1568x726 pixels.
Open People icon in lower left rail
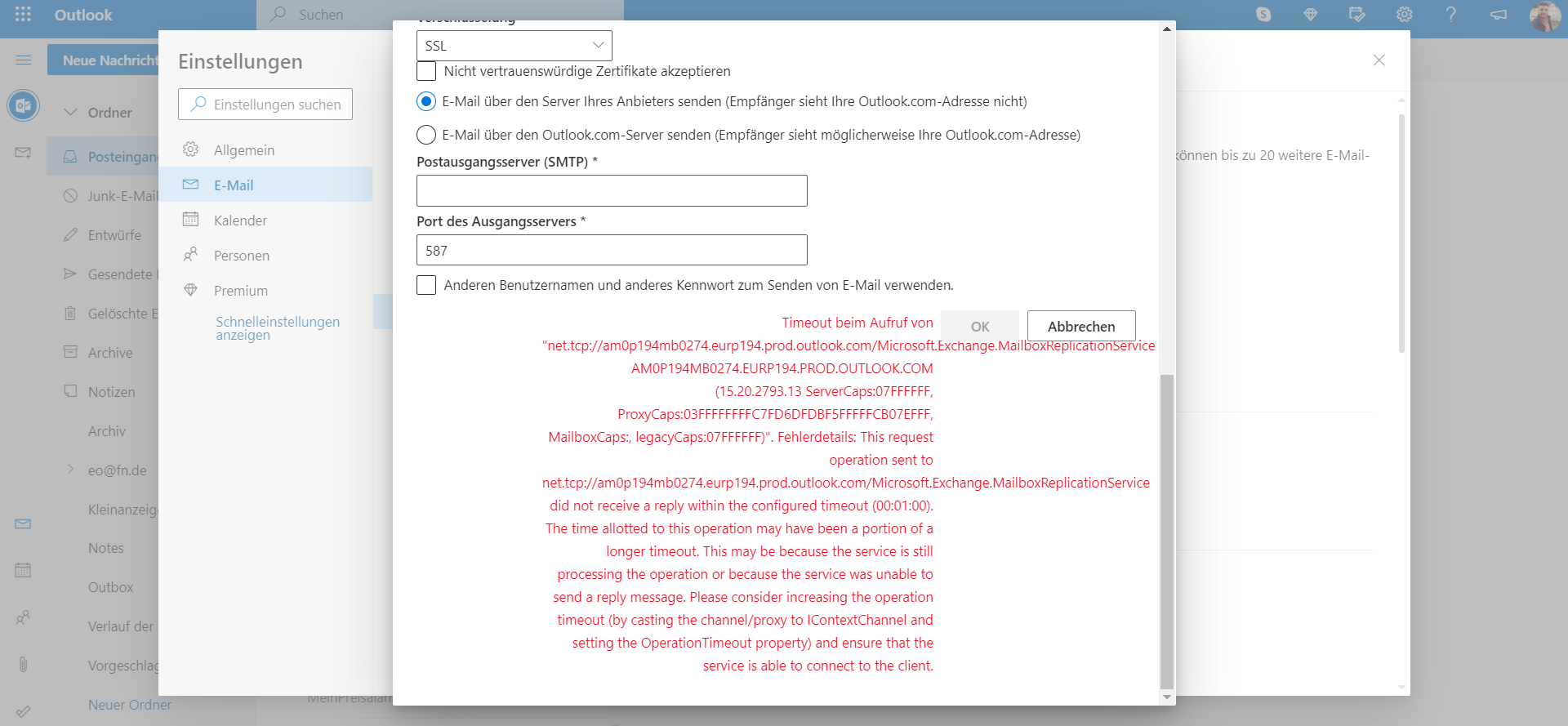24,617
